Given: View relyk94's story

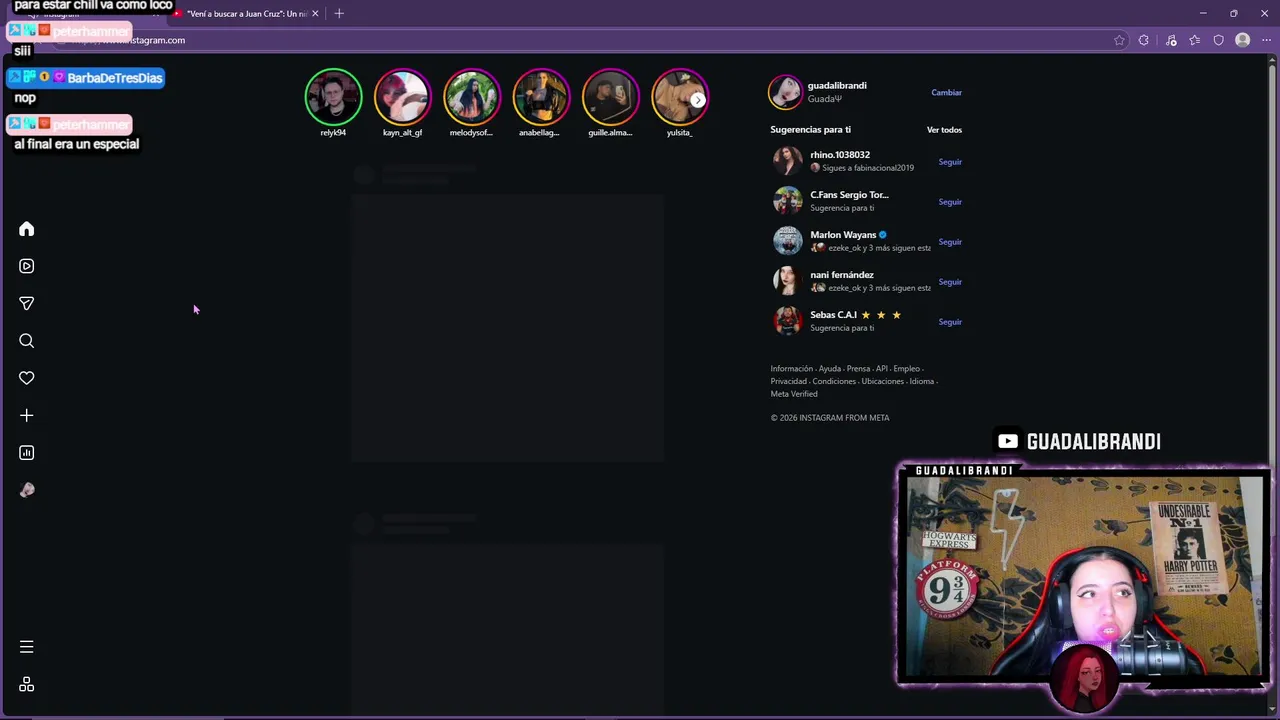Looking at the screenshot, I should click(333, 97).
